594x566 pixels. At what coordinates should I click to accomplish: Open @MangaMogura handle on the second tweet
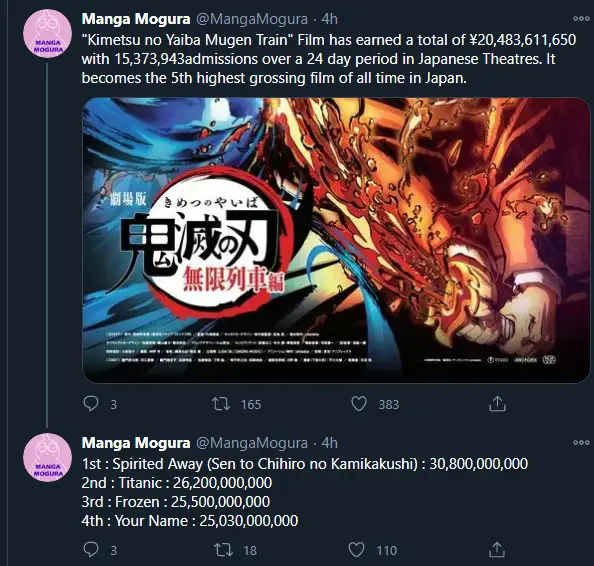click(252, 443)
